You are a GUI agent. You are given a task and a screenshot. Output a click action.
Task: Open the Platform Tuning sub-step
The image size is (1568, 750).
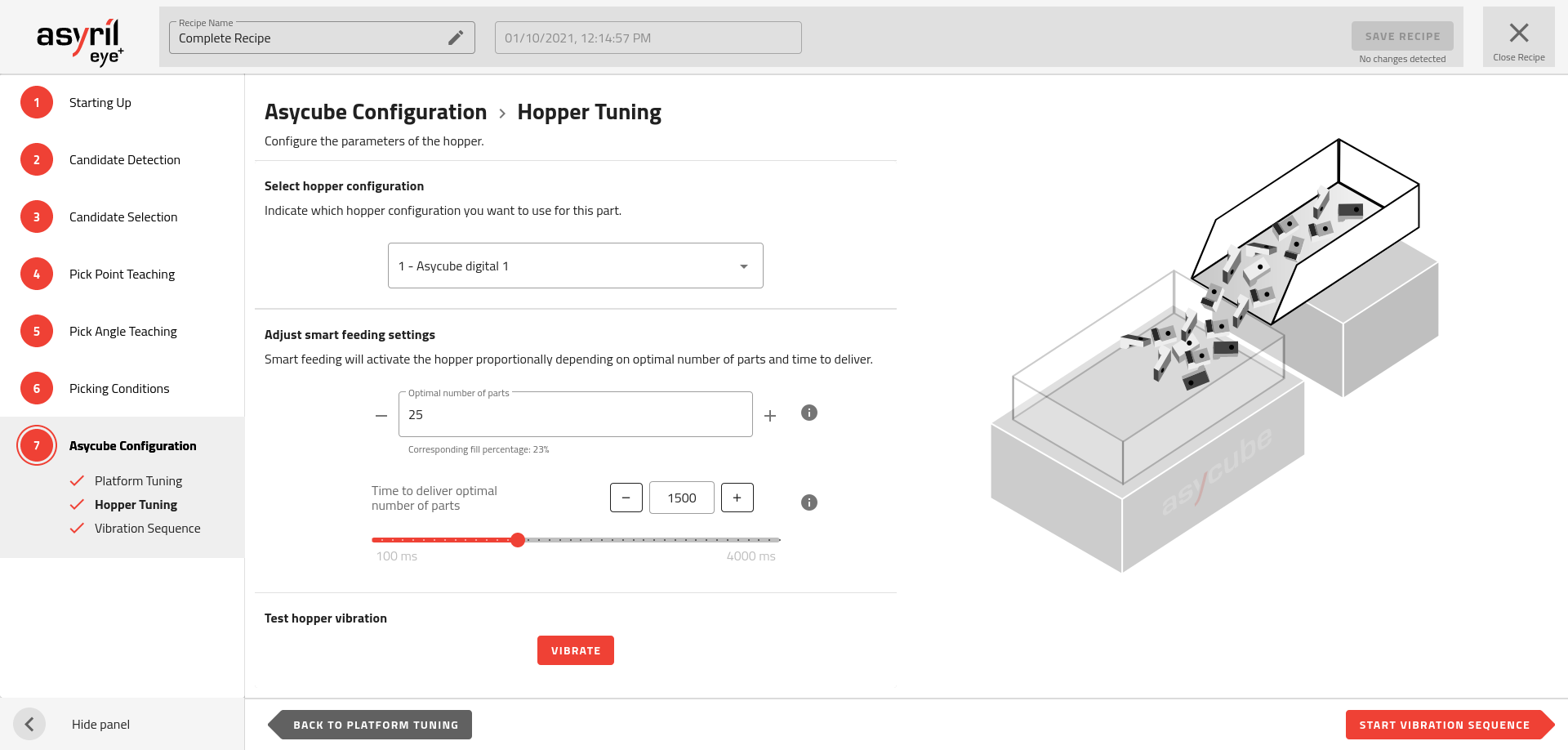[138, 481]
